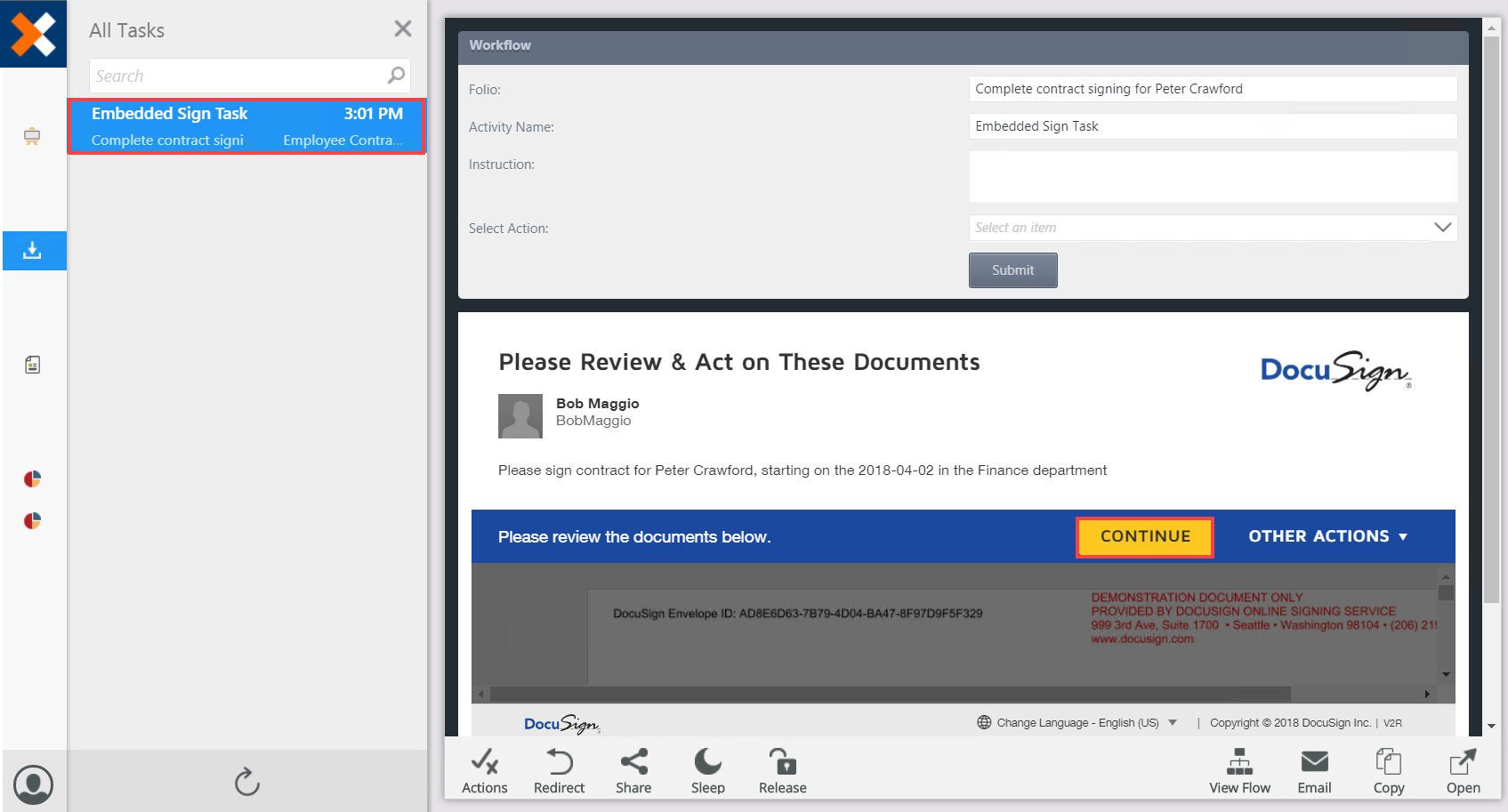Click the All Tasks panel title
The image size is (1508, 812).
pyautogui.click(x=127, y=30)
